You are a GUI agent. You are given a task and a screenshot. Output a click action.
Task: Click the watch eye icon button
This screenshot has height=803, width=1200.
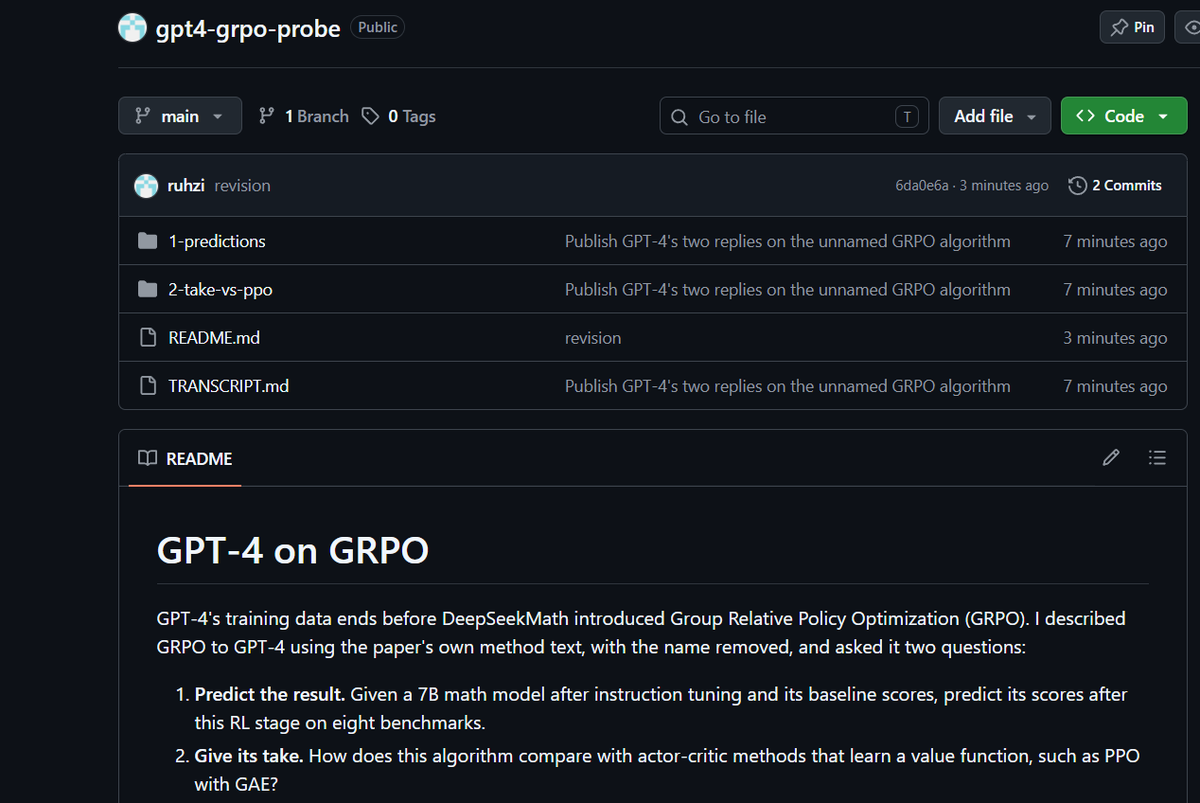click(1190, 27)
